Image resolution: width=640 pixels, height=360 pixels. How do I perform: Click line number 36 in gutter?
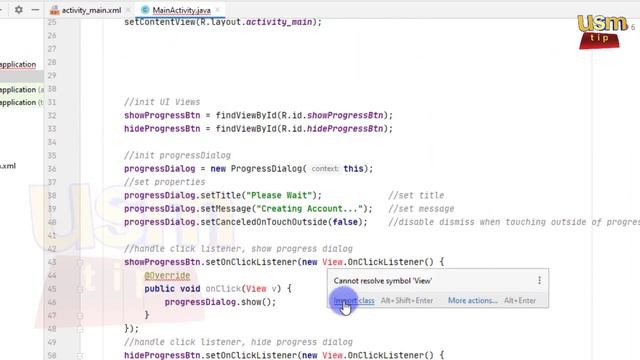52,169
